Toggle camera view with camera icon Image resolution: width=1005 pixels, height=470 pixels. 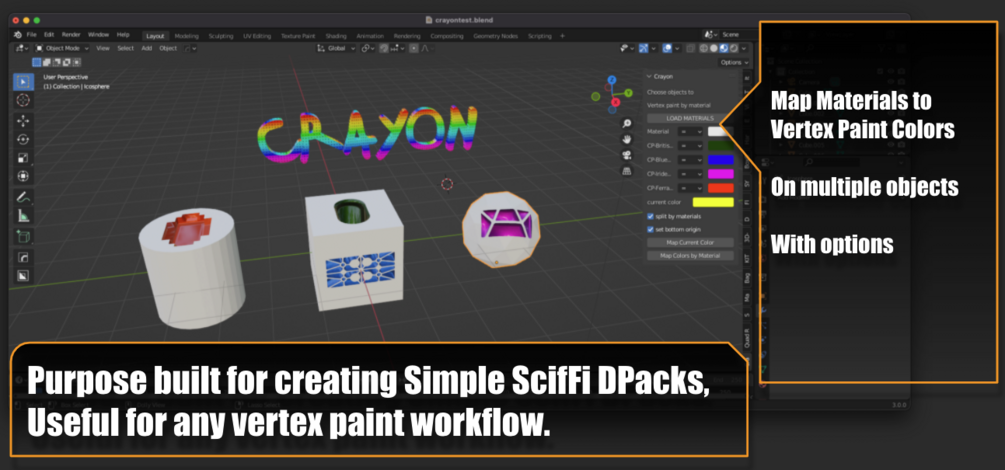627,155
